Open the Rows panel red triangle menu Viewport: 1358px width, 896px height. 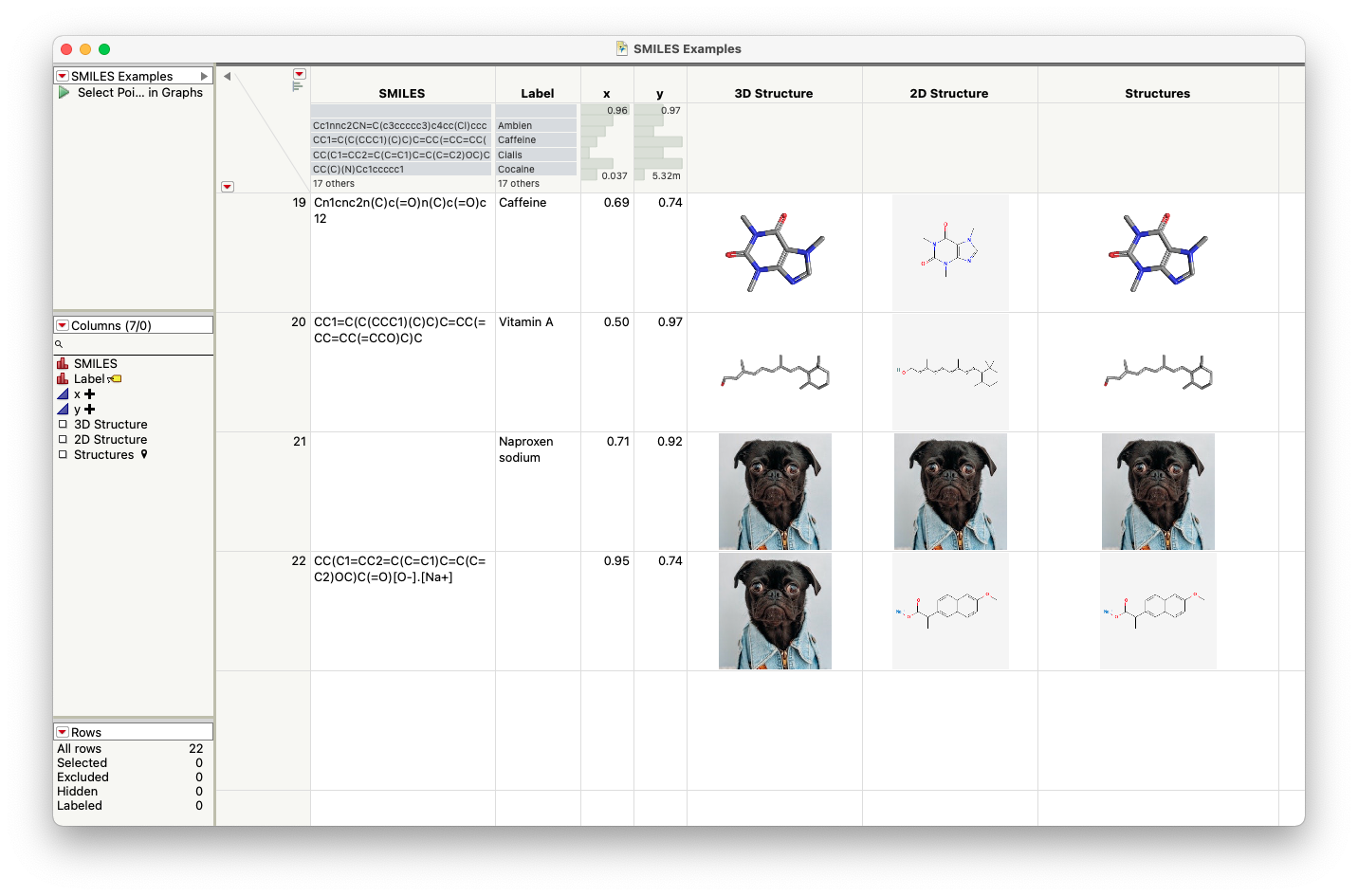click(x=62, y=731)
